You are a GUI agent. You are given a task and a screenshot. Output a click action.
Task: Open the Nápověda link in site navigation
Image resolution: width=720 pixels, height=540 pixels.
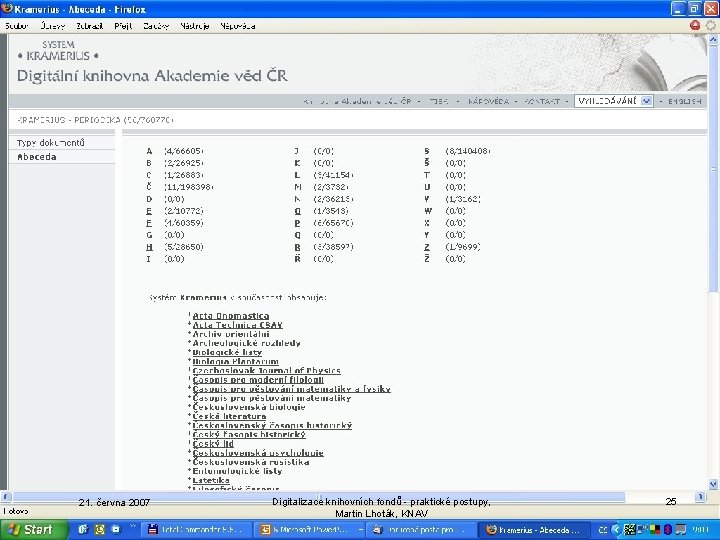click(488, 101)
